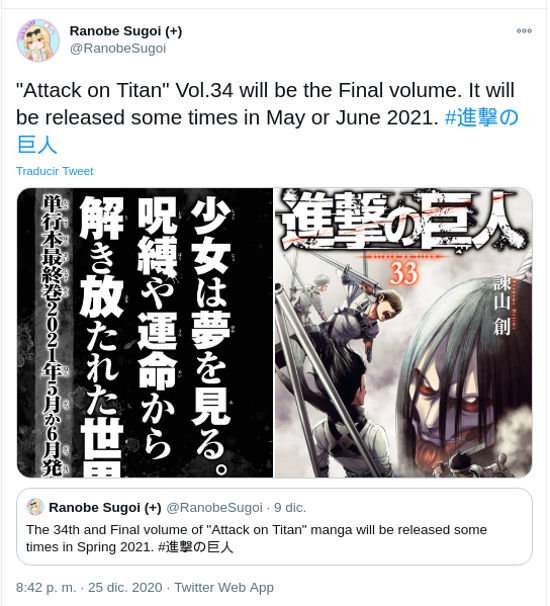This screenshot has height=606, width=550.
Task: Visit the @RanobeSugoi handle at top
Action: click(118, 48)
